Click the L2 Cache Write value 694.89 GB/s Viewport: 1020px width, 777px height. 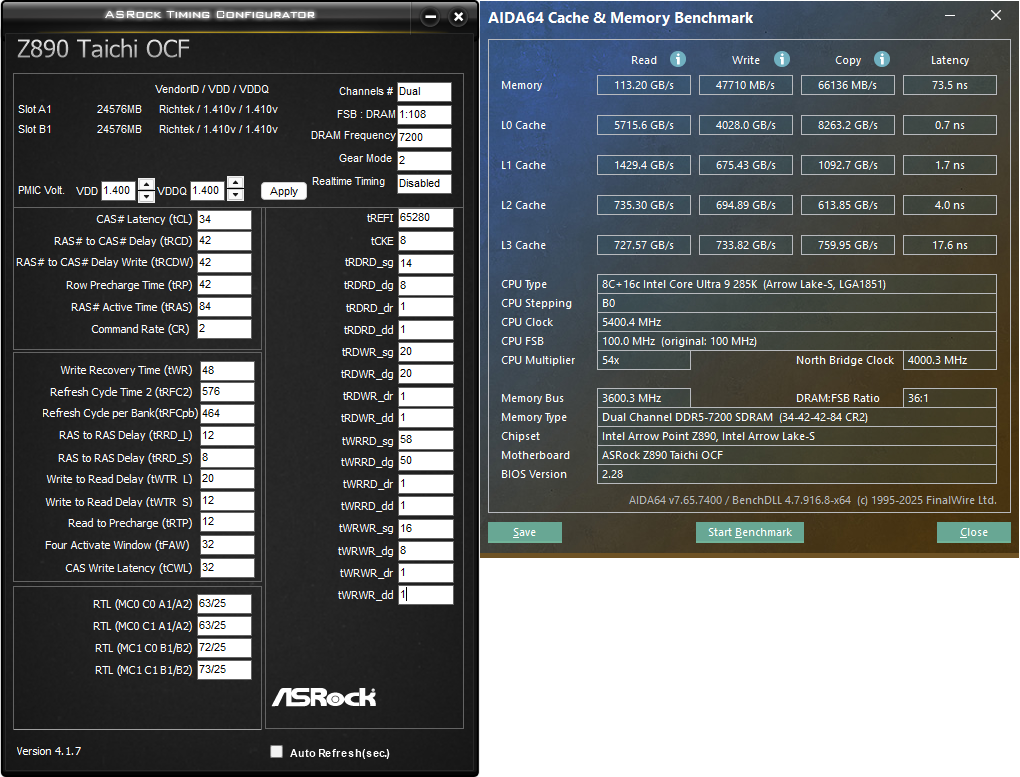tap(745, 205)
